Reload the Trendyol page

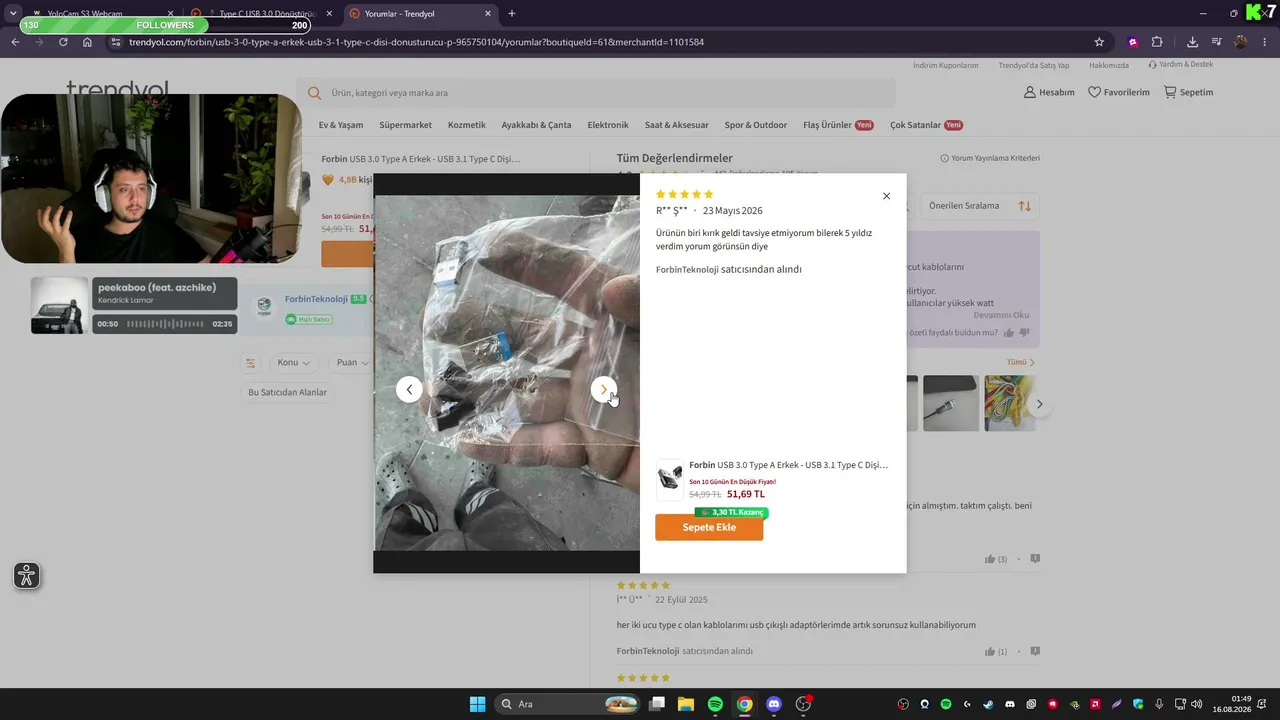click(63, 42)
